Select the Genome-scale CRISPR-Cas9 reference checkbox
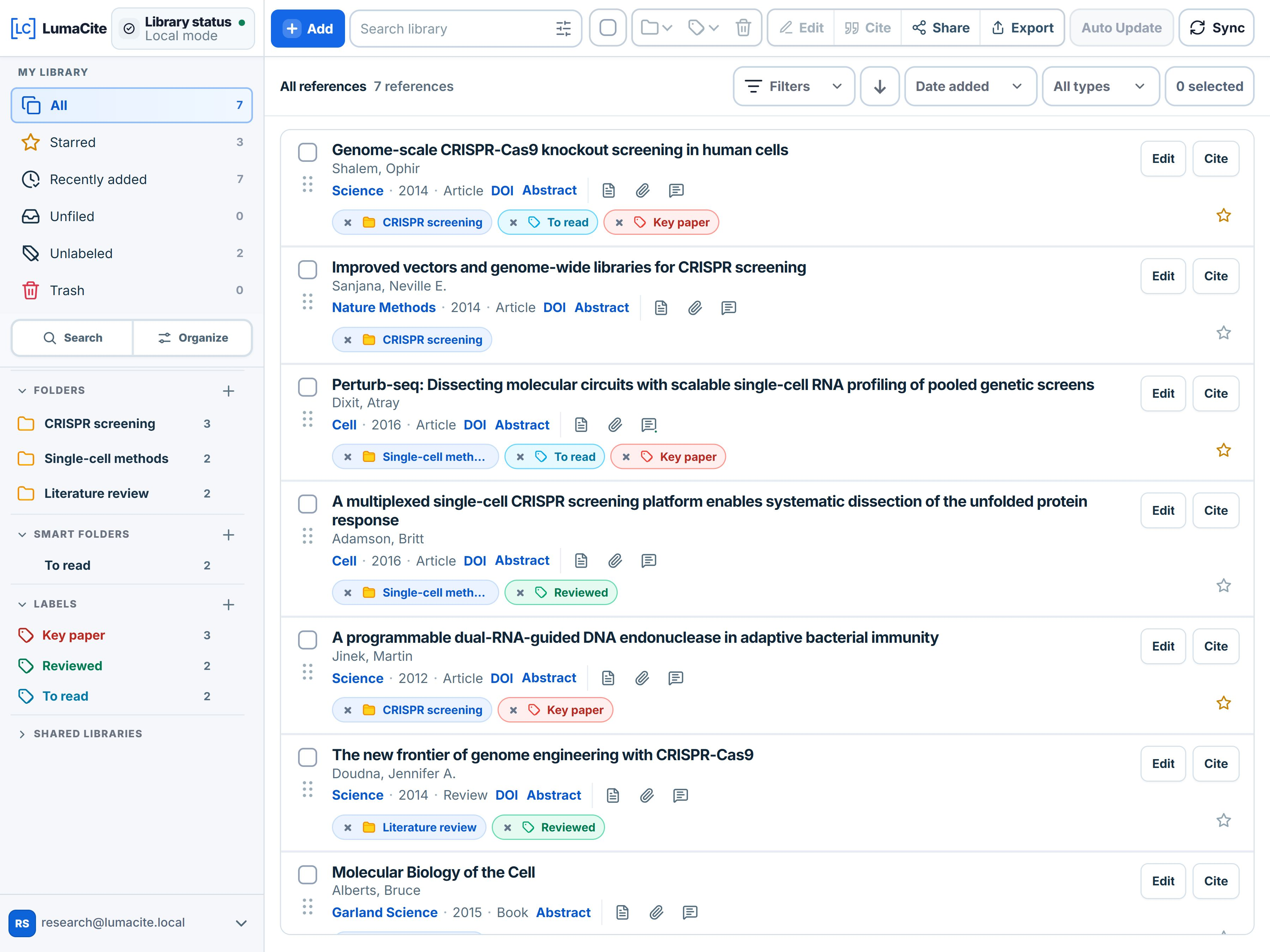 click(308, 153)
